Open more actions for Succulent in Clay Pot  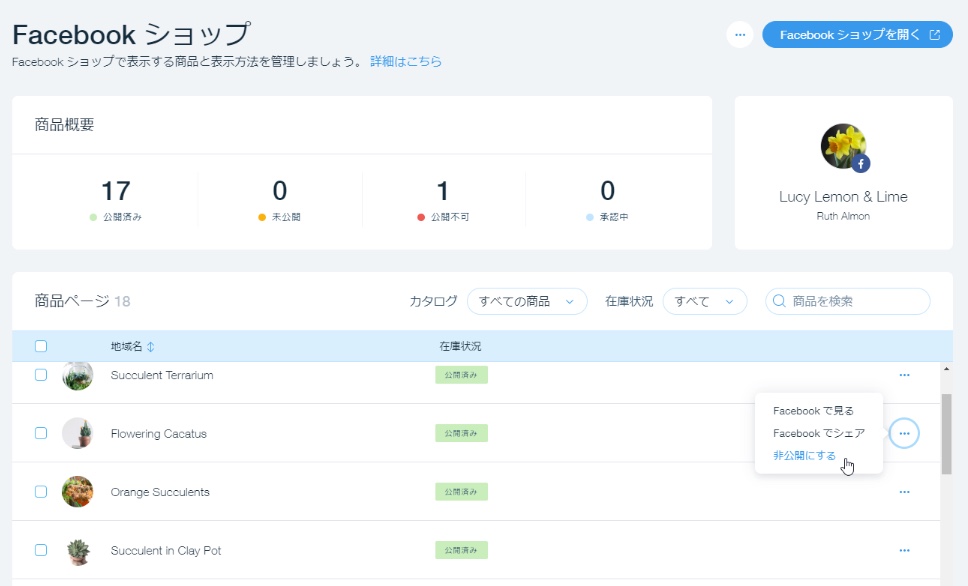point(904,551)
